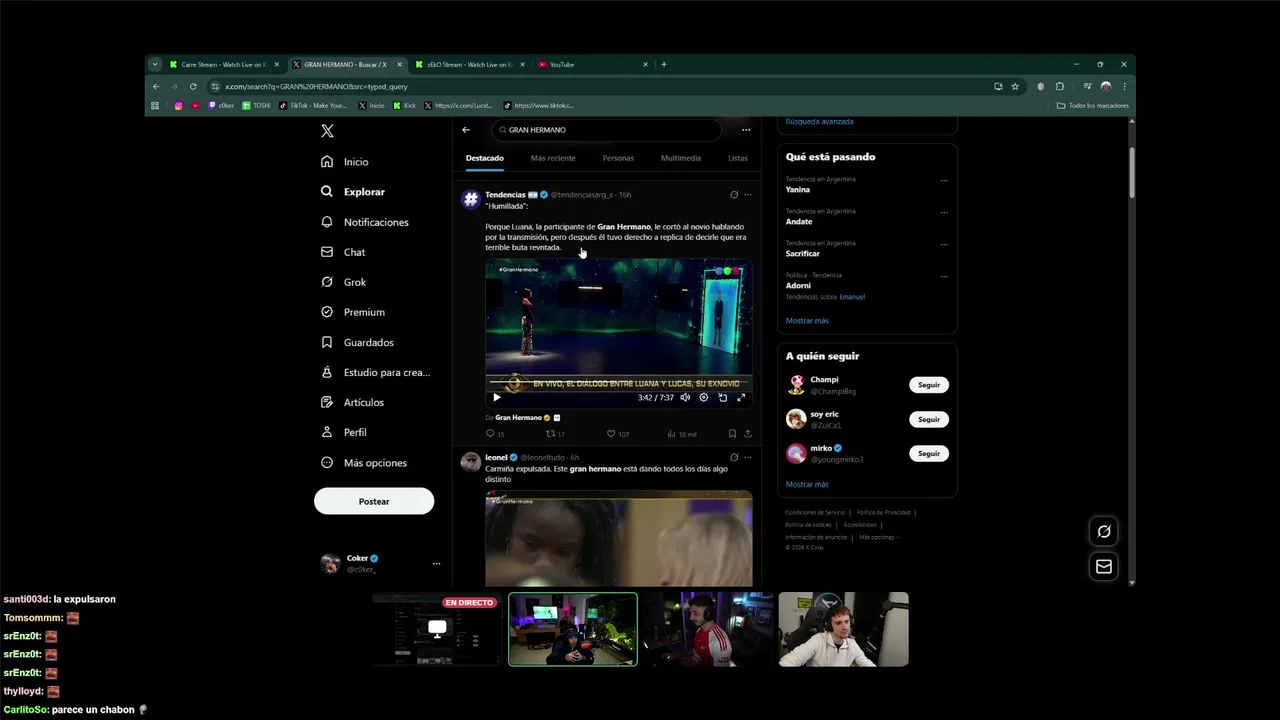Expand video to fullscreen
This screenshot has height=720, width=1280.
coord(741,398)
